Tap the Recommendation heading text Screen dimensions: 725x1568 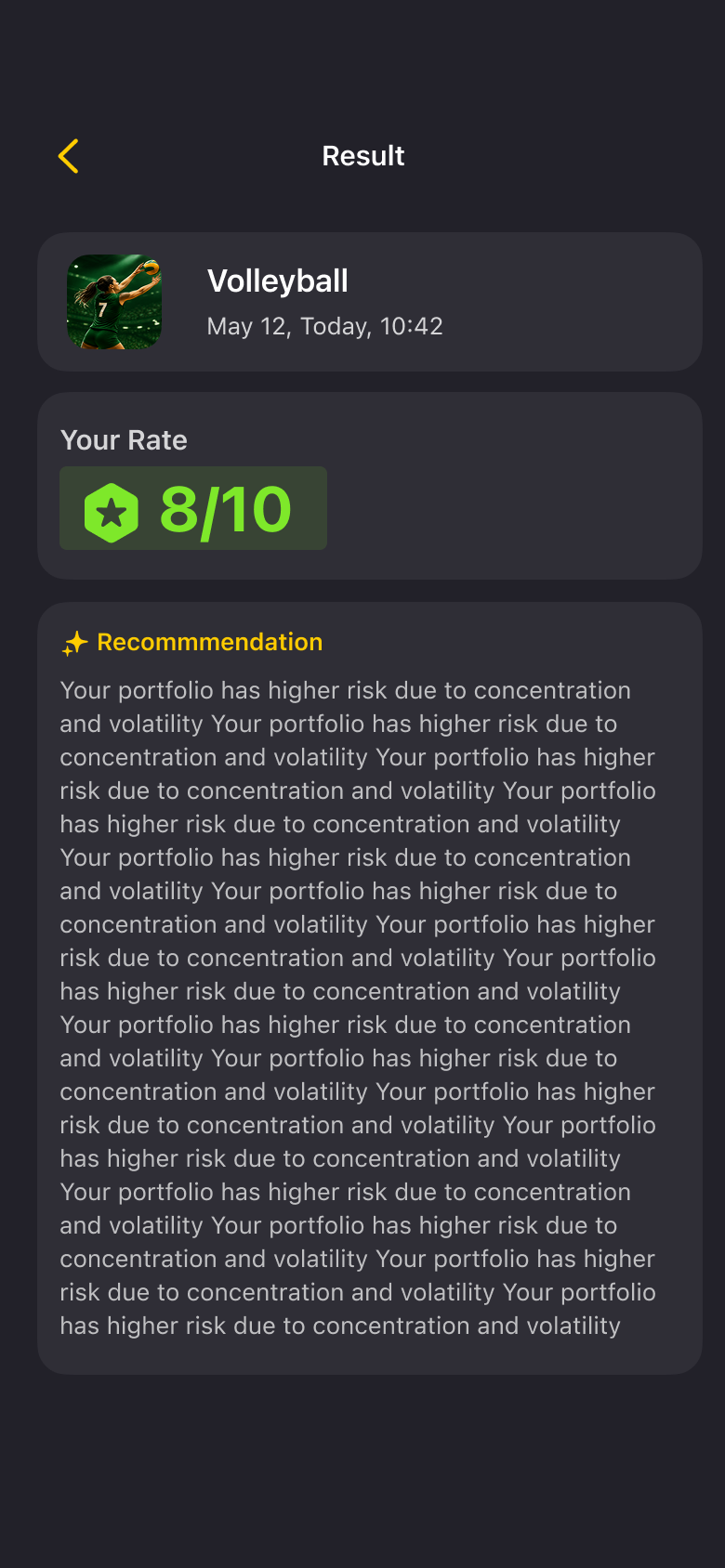[210, 642]
